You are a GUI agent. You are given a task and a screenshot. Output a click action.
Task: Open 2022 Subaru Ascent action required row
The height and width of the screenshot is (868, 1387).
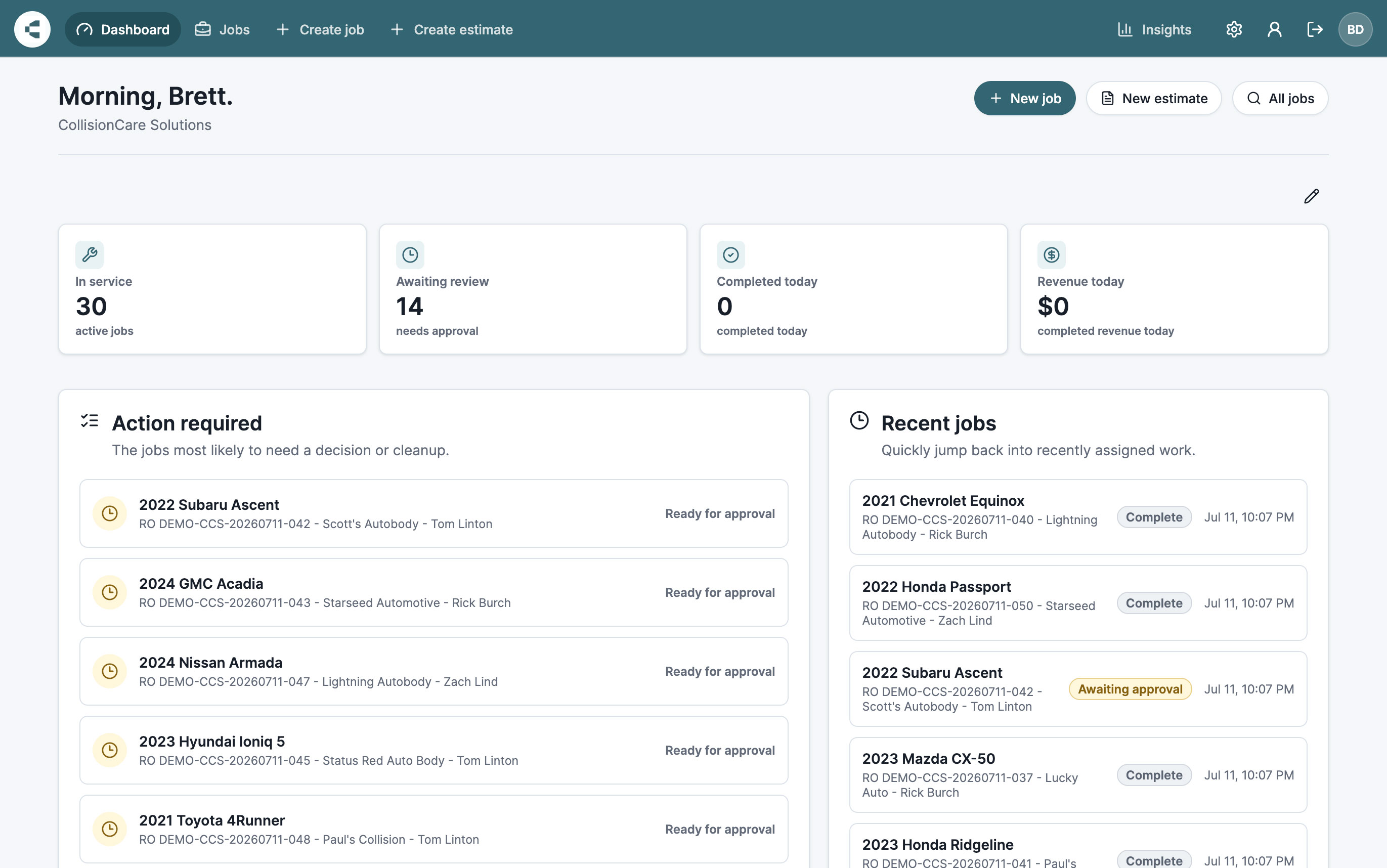point(434,513)
